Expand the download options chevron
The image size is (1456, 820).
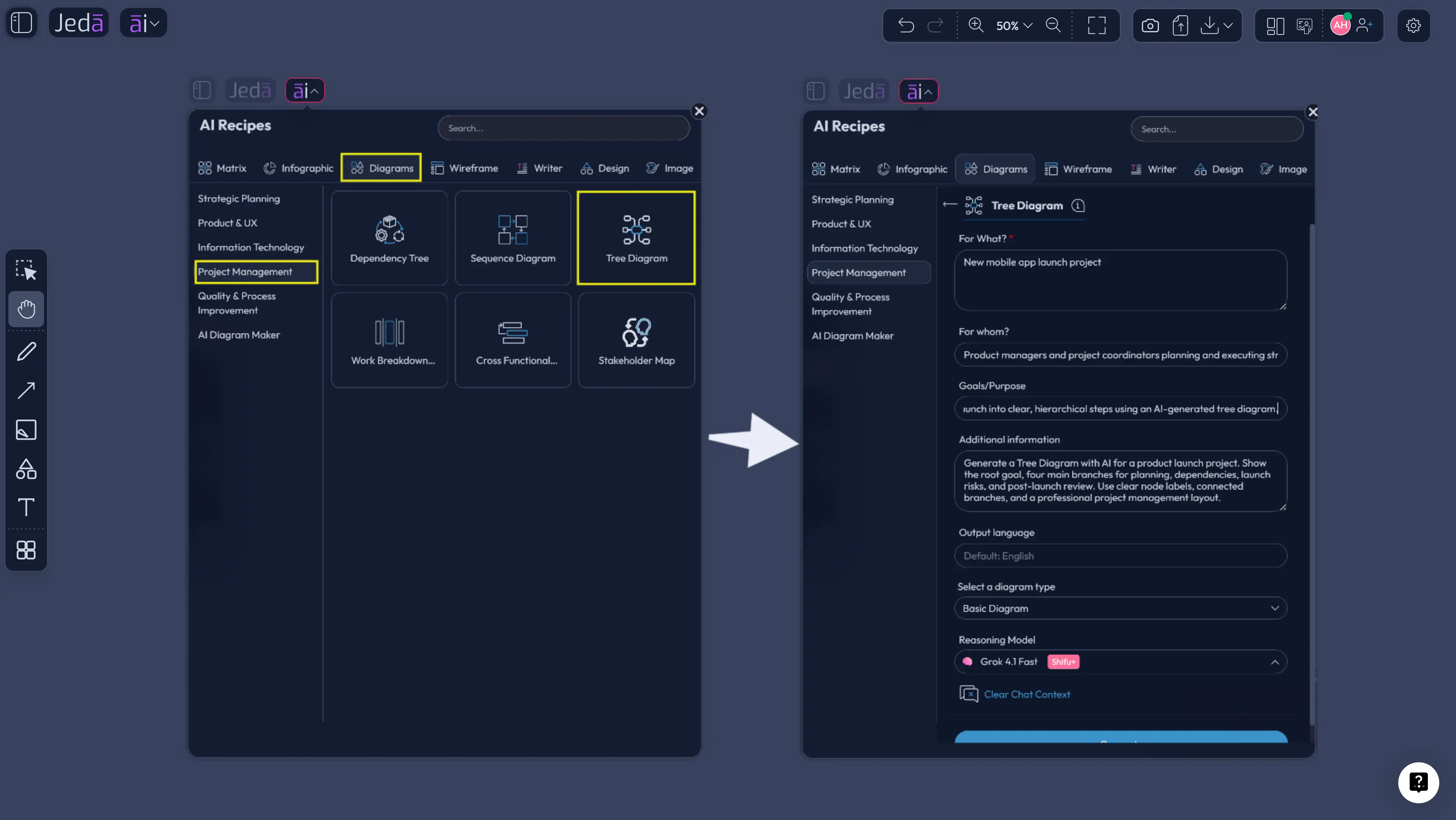pyautogui.click(x=1228, y=25)
